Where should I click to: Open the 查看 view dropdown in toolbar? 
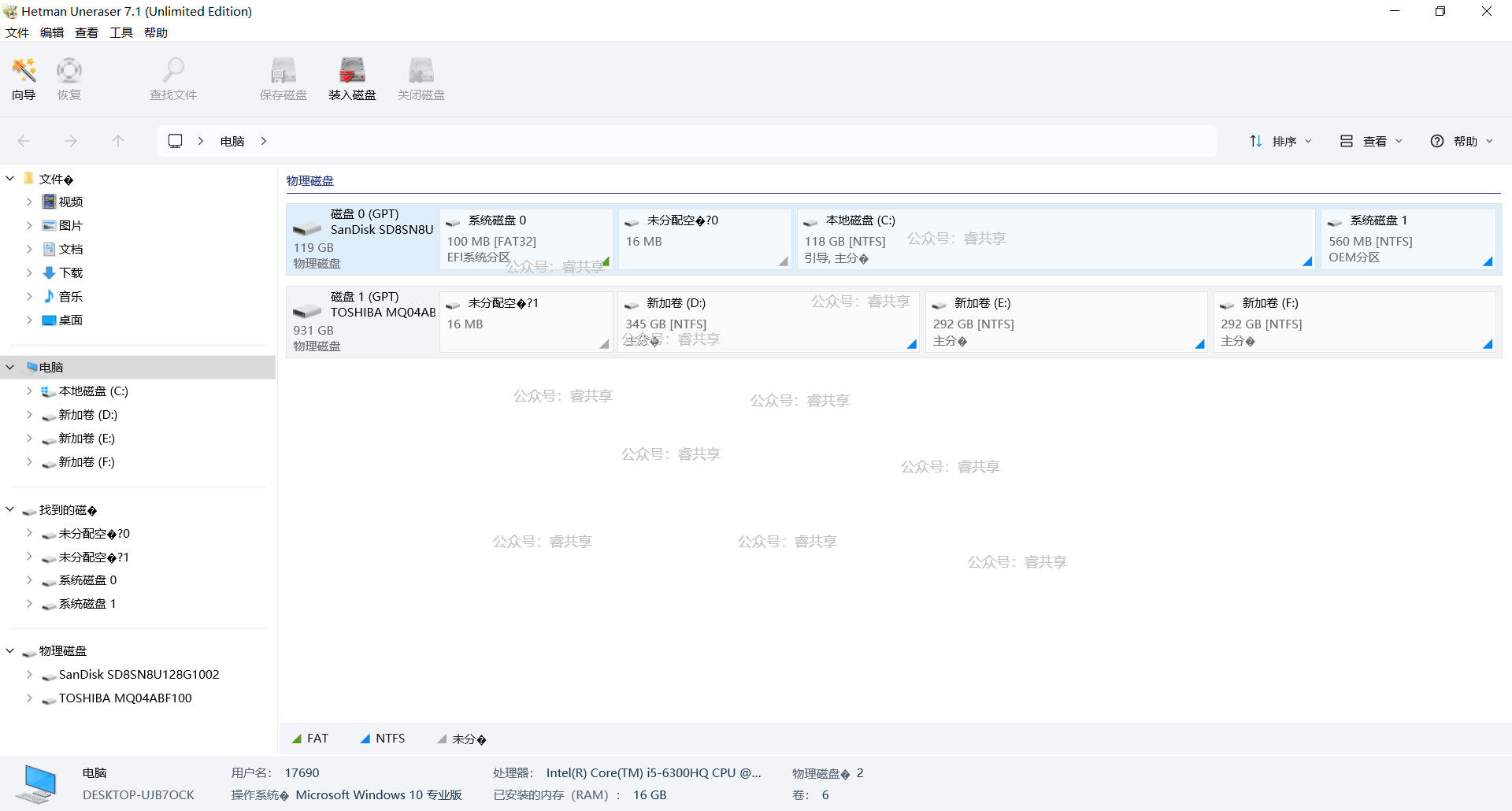(x=1372, y=141)
